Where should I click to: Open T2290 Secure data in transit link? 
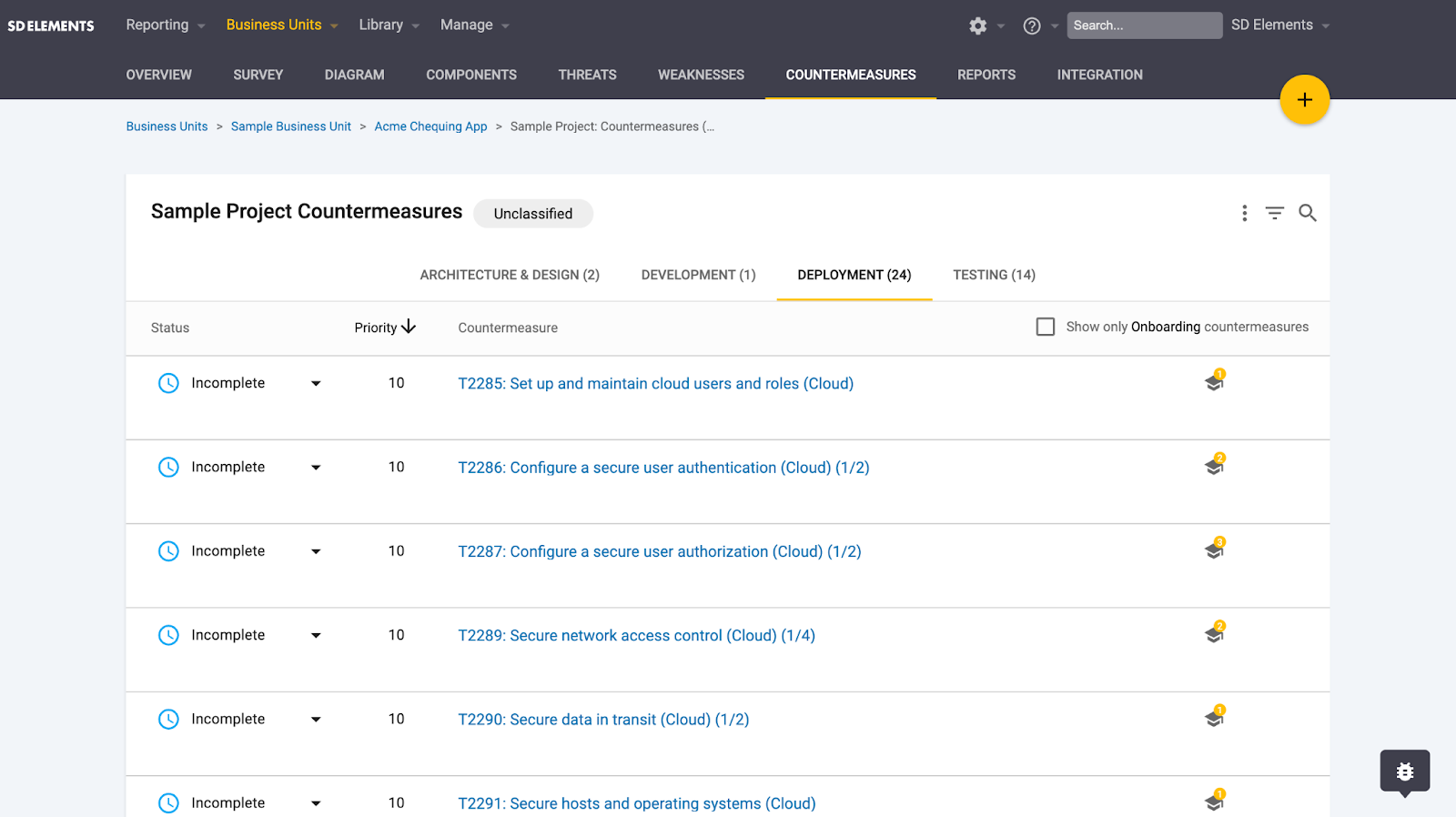[x=603, y=720]
